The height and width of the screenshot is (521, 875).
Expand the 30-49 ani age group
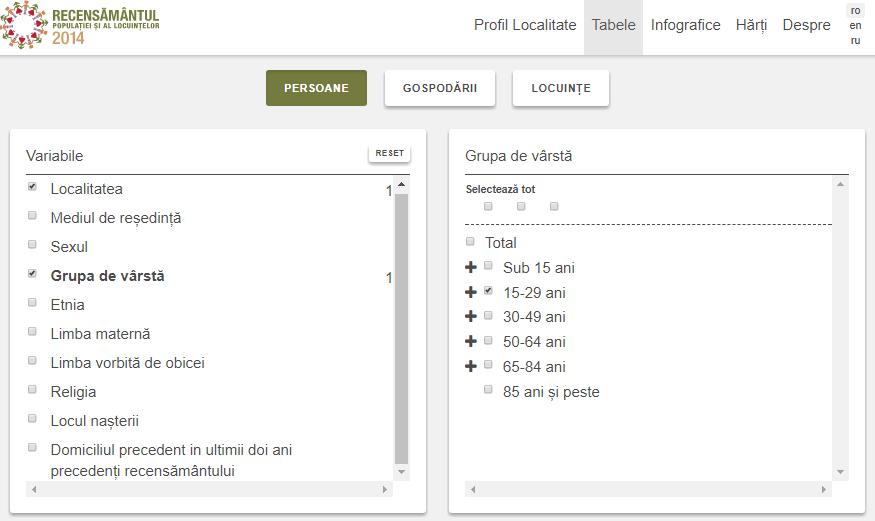coord(471,317)
